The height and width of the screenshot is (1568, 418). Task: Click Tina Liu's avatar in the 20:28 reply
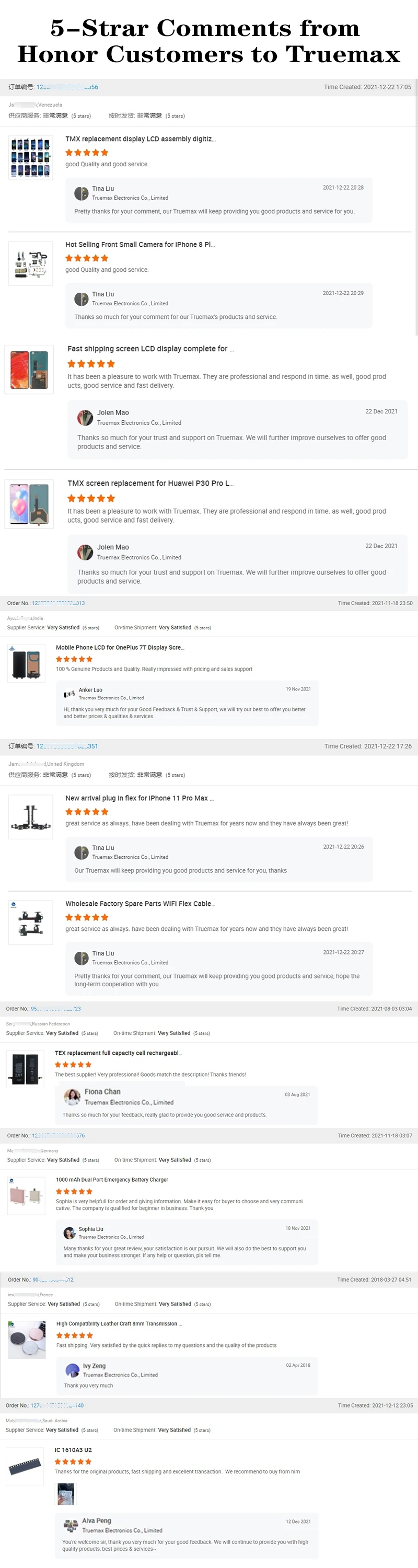coord(81,193)
